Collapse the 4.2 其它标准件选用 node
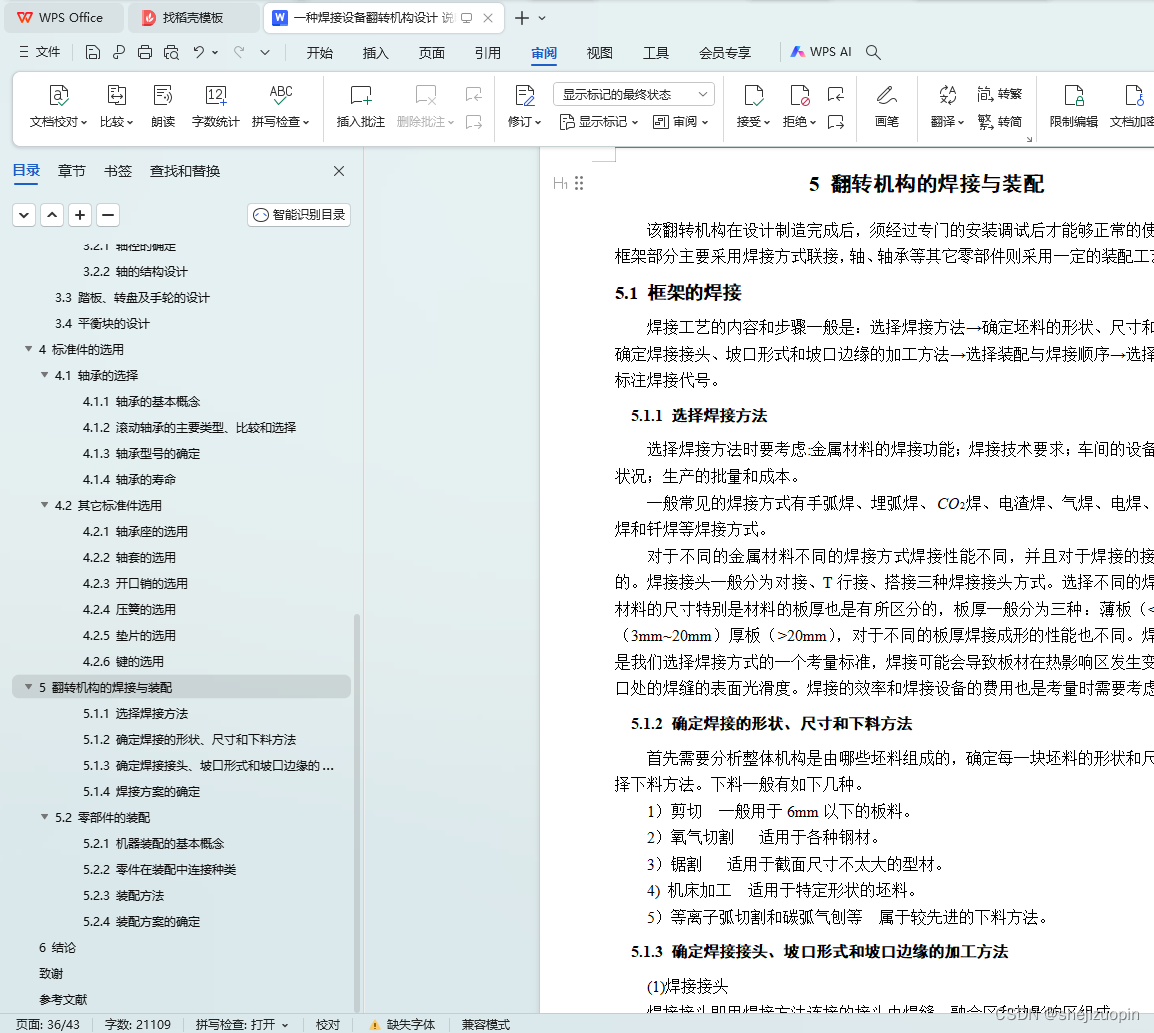The image size is (1154, 1033). tap(44, 505)
